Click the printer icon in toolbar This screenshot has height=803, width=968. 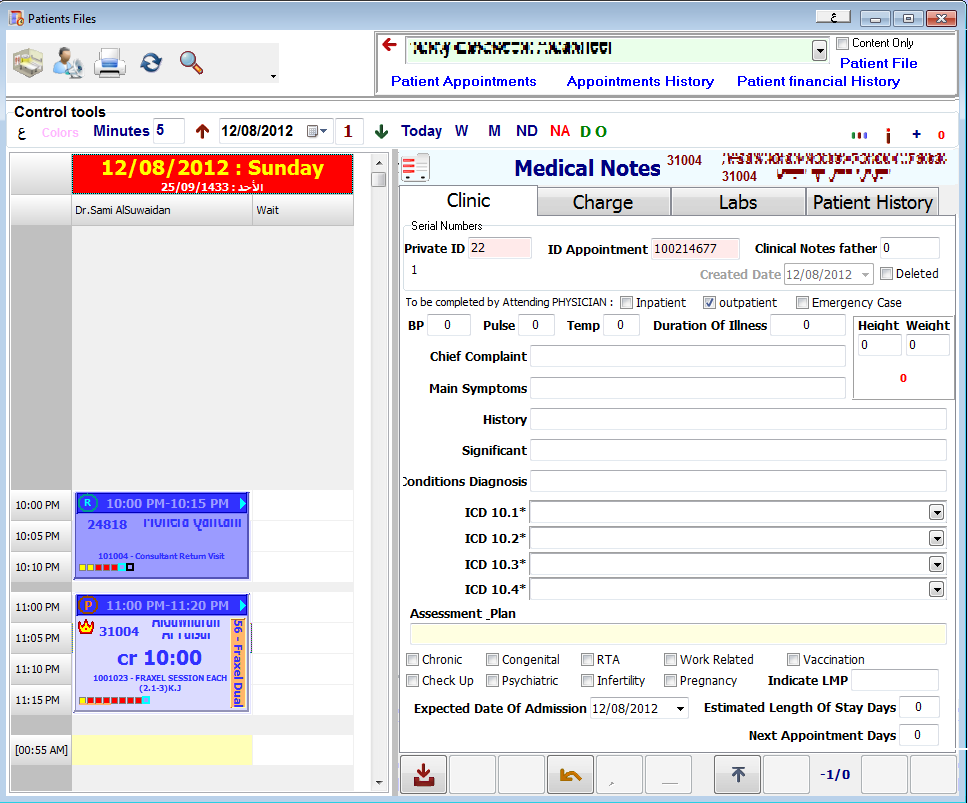point(110,63)
